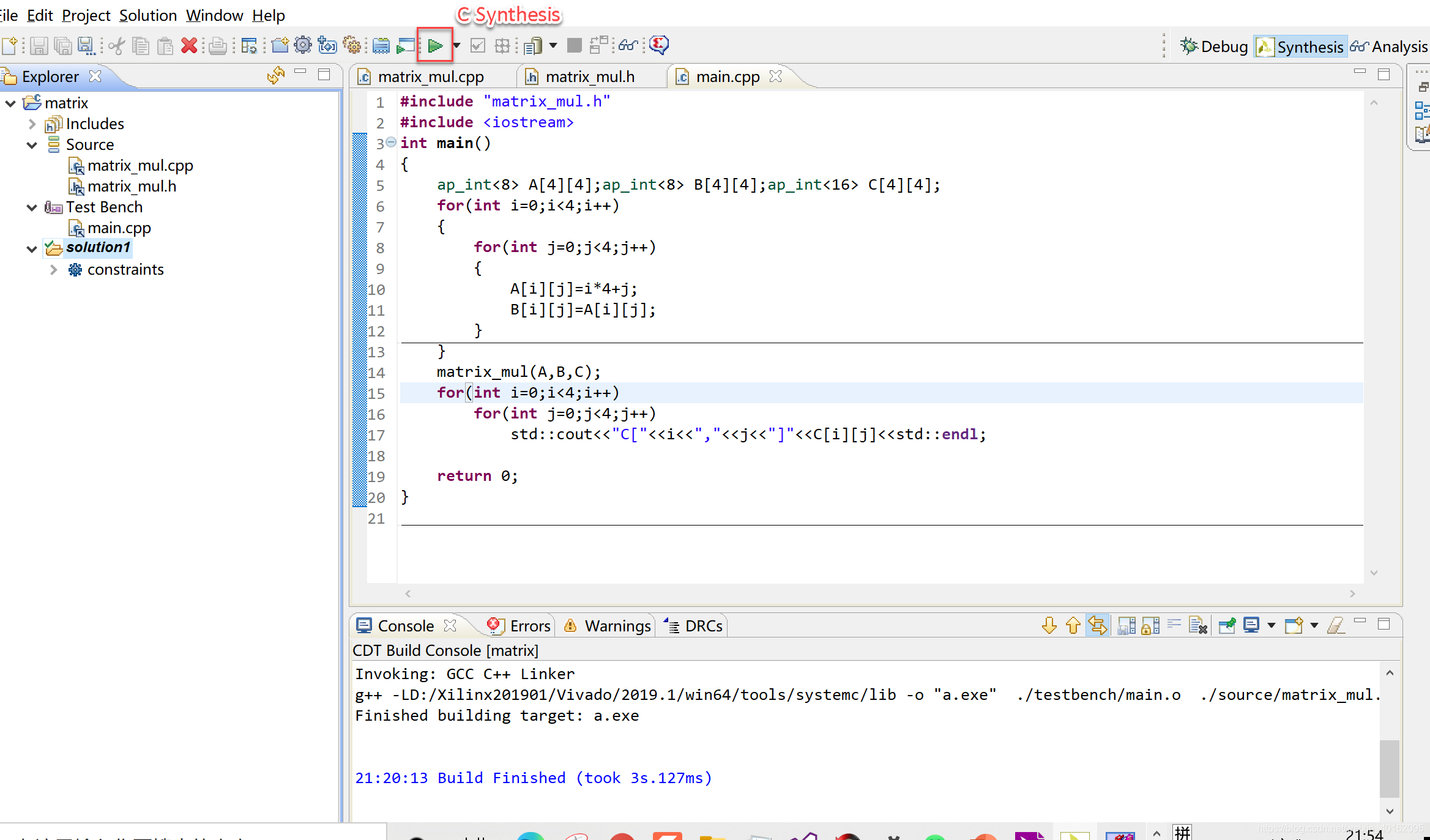Toggle the highlighted build-error navigation arrows
The height and width of the screenshot is (840, 1430).
point(1097,626)
